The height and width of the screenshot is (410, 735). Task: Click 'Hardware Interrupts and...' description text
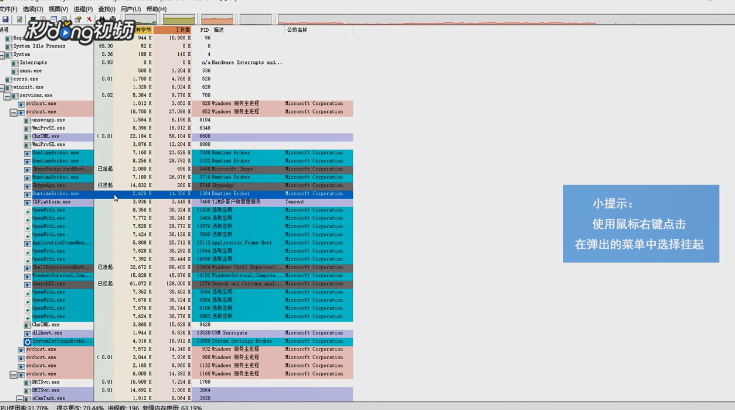tap(247, 63)
